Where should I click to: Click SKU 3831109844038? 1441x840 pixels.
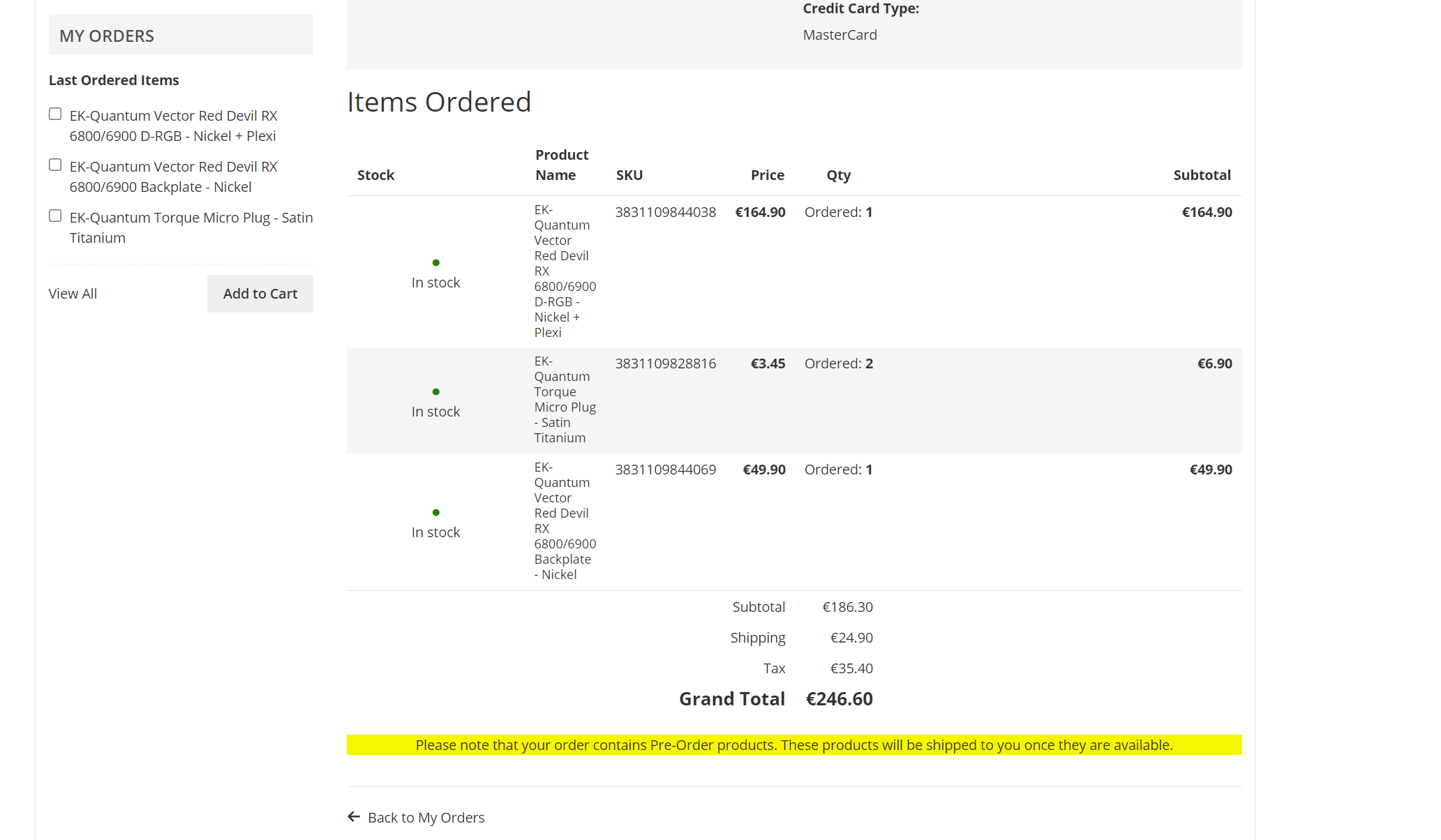pyautogui.click(x=665, y=212)
